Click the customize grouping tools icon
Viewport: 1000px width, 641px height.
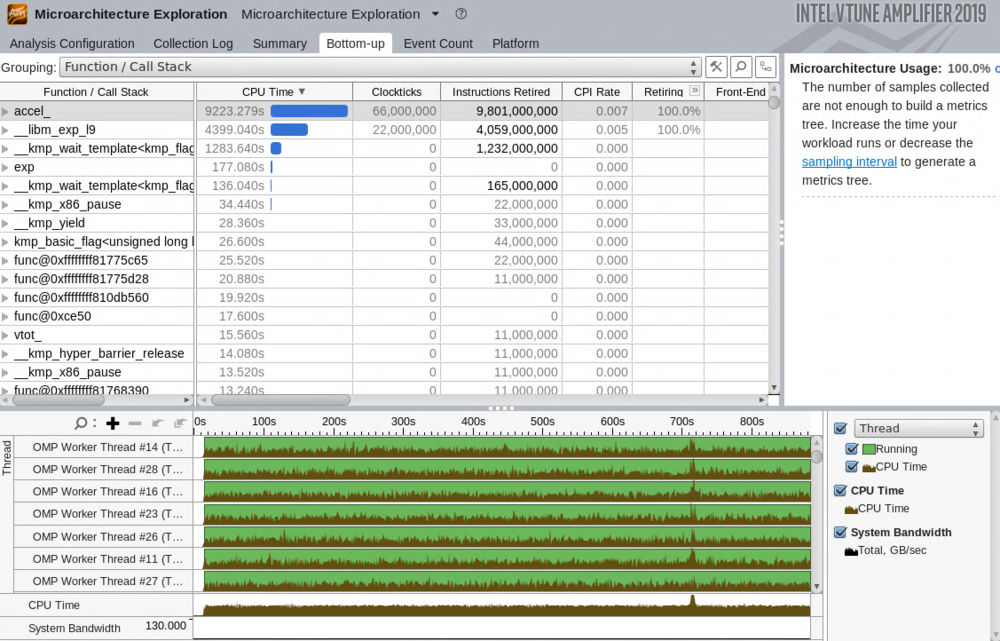click(716, 67)
